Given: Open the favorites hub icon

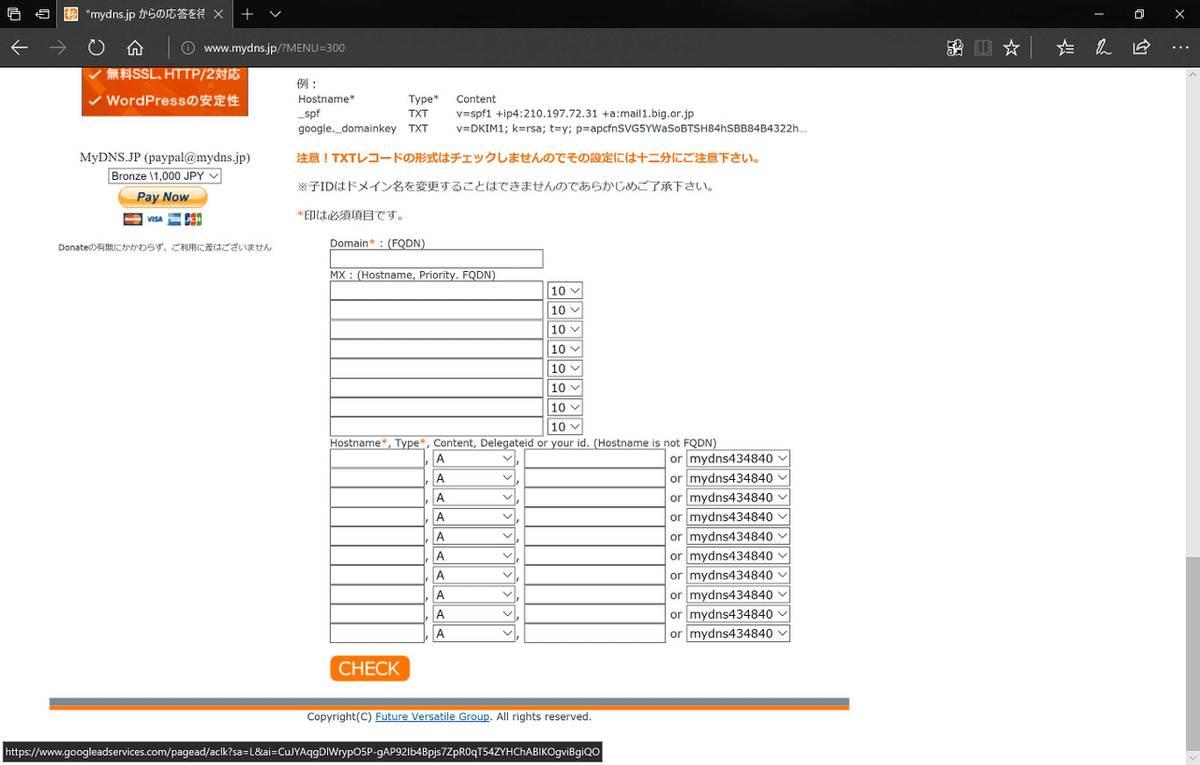Looking at the screenshot, I should click(x=1065, y=48).
